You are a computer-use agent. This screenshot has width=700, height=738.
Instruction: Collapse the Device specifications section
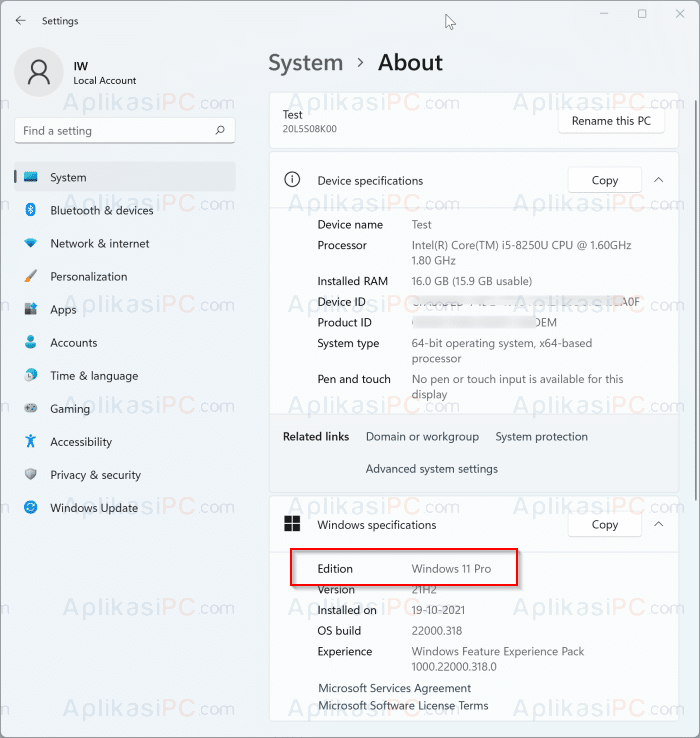point(659,180)
